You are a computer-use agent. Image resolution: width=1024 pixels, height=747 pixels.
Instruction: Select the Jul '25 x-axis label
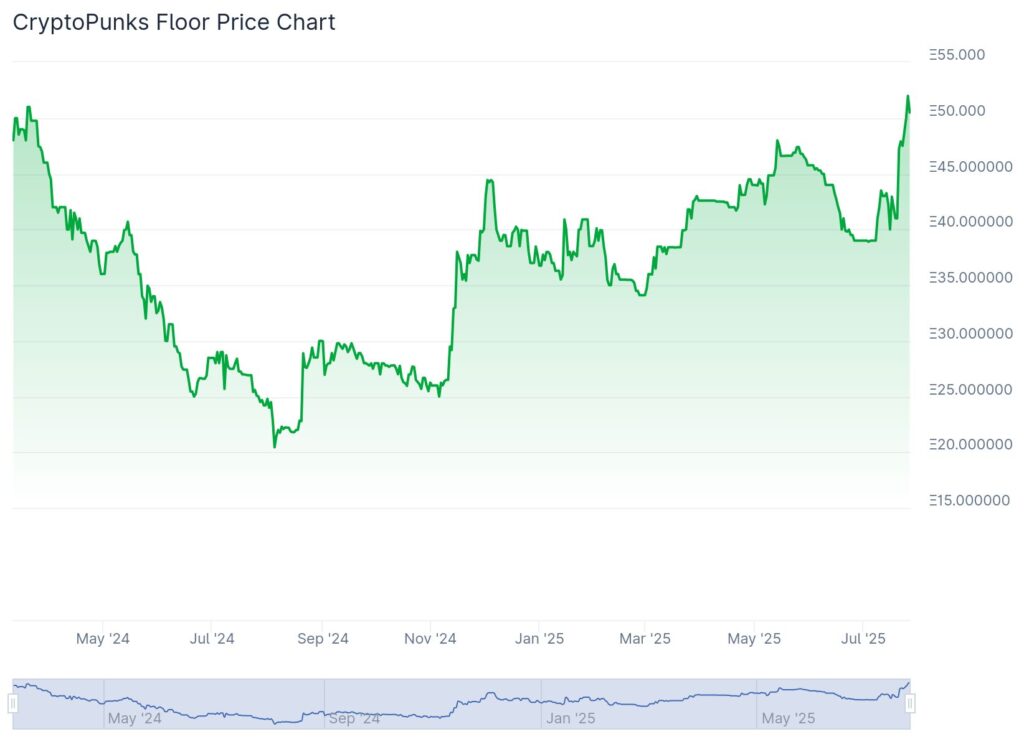(863, 639)
